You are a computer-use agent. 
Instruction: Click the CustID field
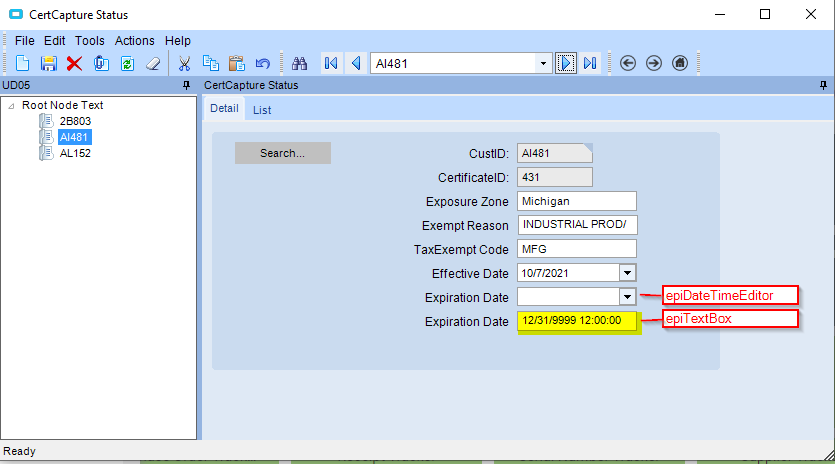554,153
